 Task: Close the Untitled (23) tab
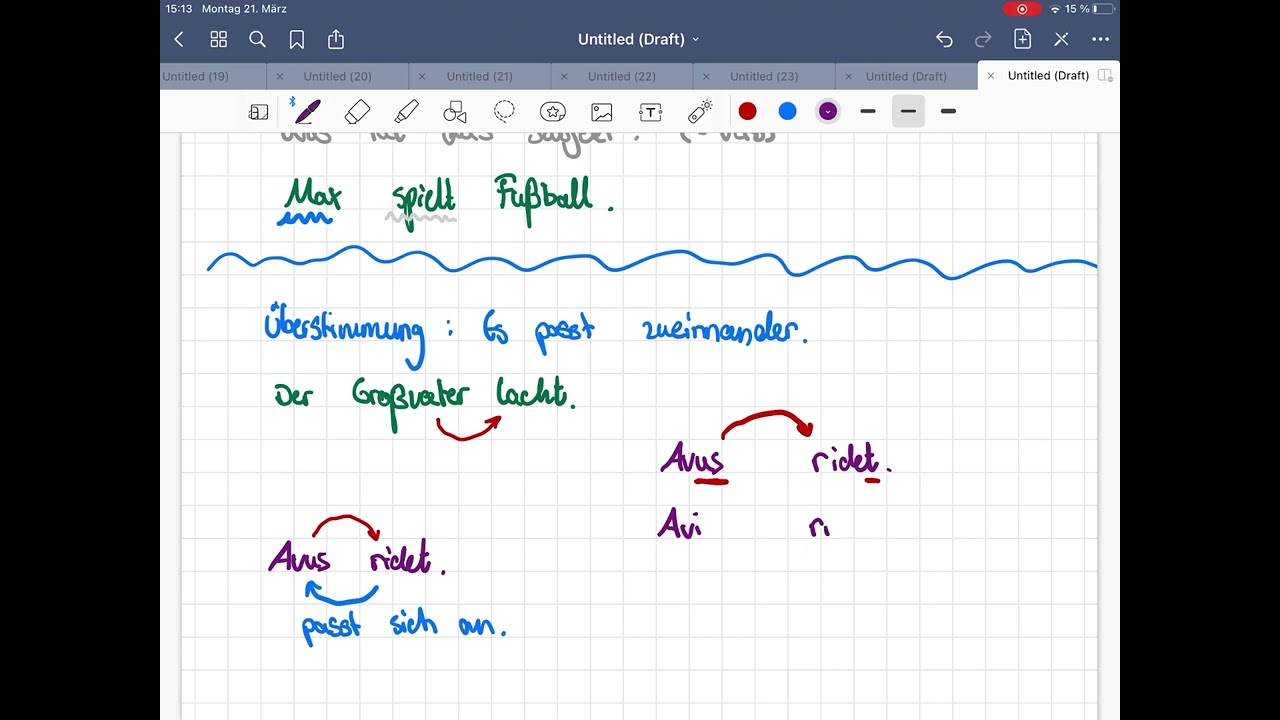click(x=706, y=76)
